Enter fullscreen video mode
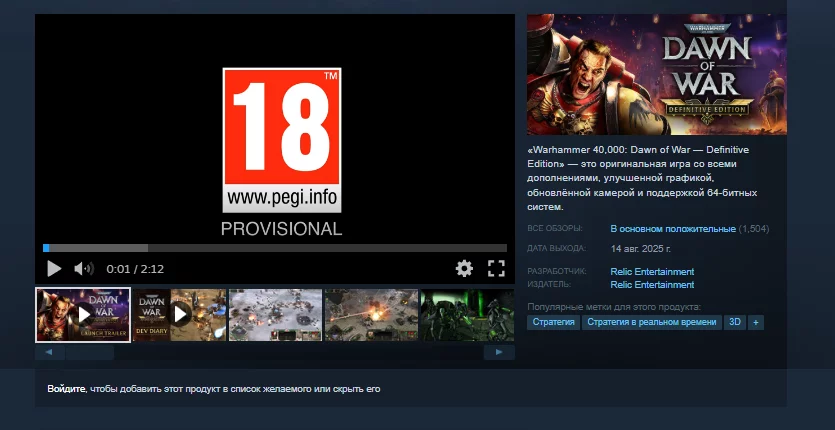Image resolution: width=835 pixels, height=430 pixels. click(x=496, y=268)
